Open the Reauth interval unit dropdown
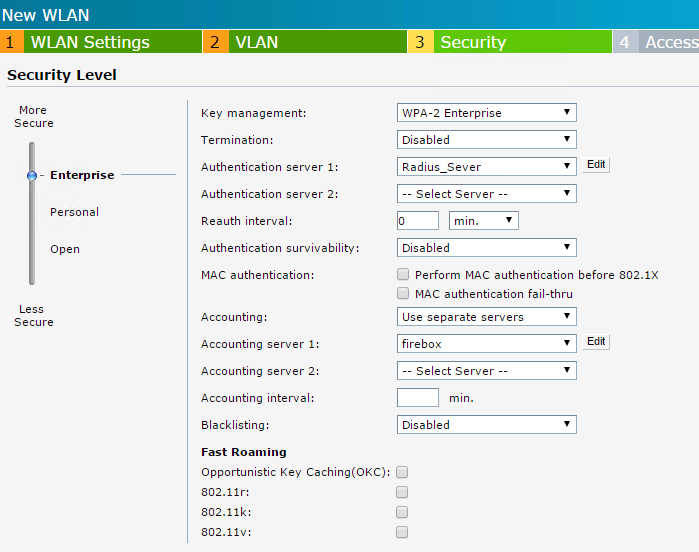 (x=484, y=221)
